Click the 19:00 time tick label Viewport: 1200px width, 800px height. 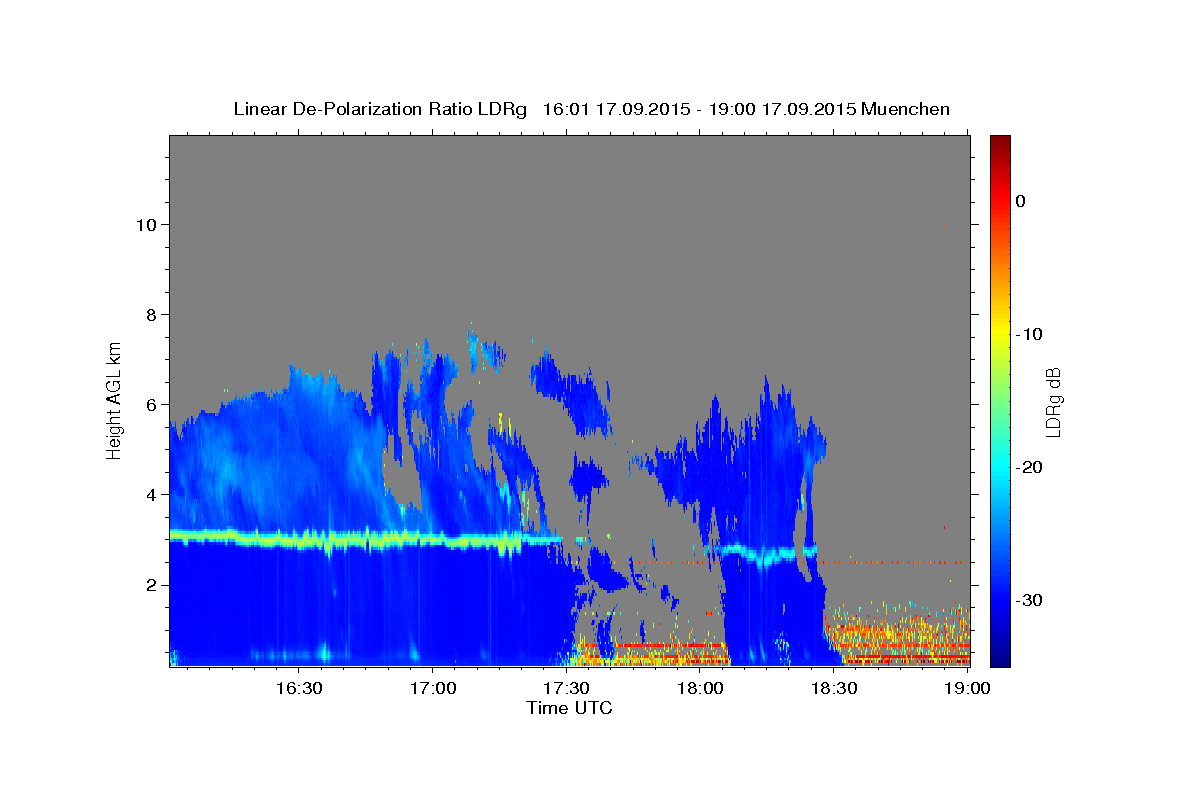(x=967, y=688)
